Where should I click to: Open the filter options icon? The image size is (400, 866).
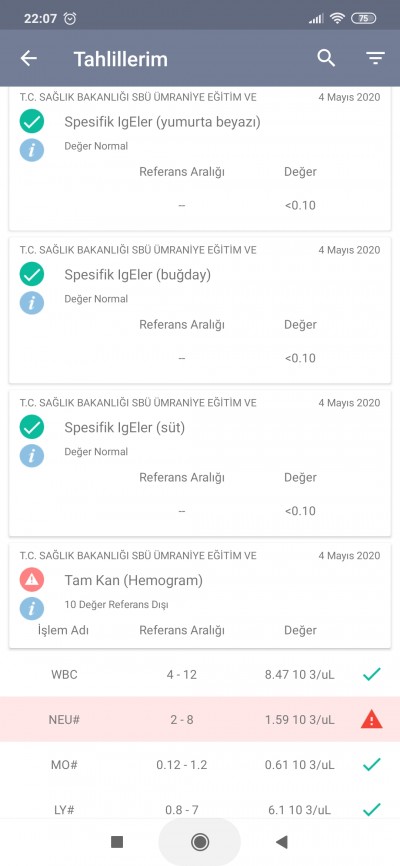(375, 58)
